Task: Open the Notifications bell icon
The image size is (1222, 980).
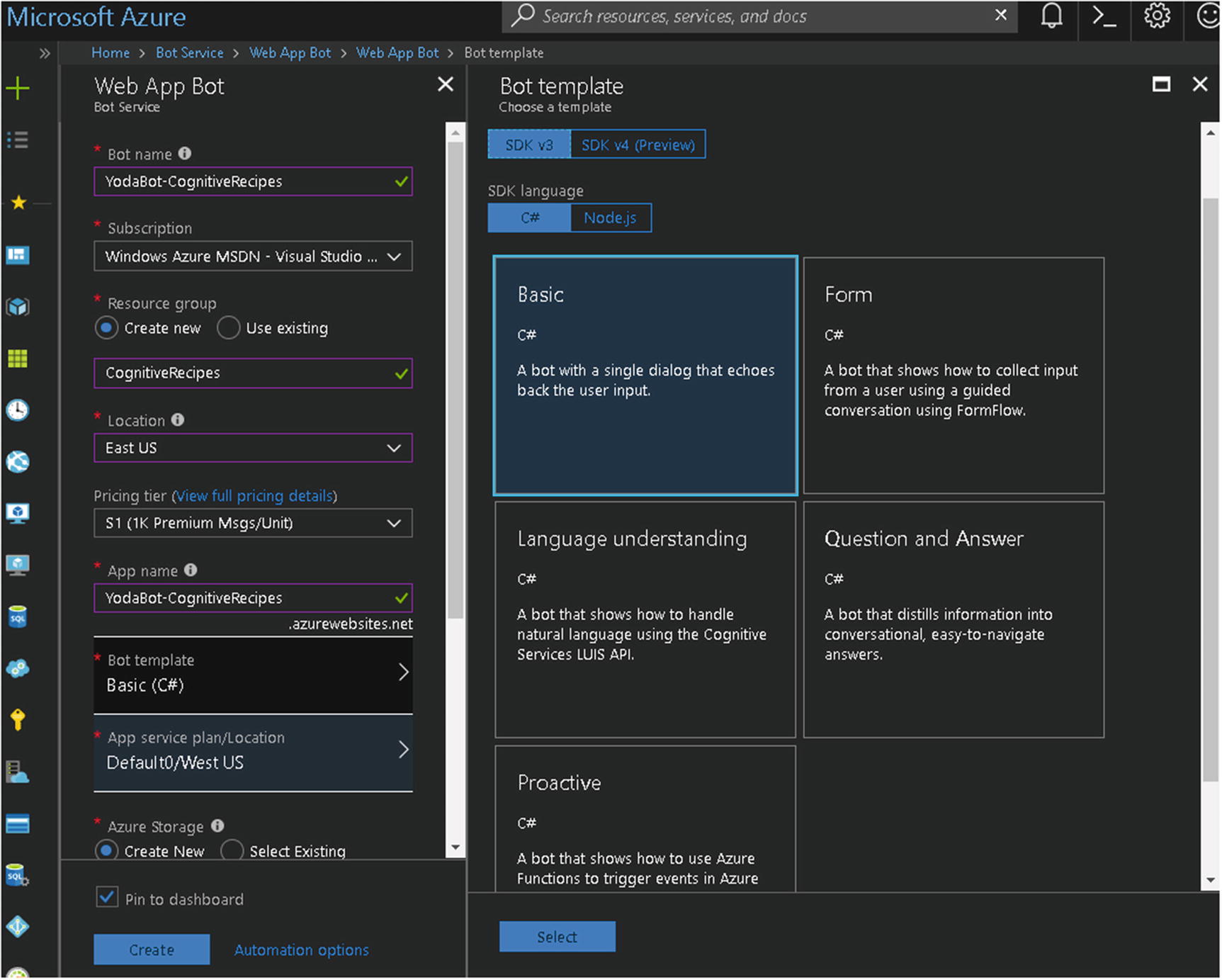Action: pyautogui.click(x=1051, y=16)
